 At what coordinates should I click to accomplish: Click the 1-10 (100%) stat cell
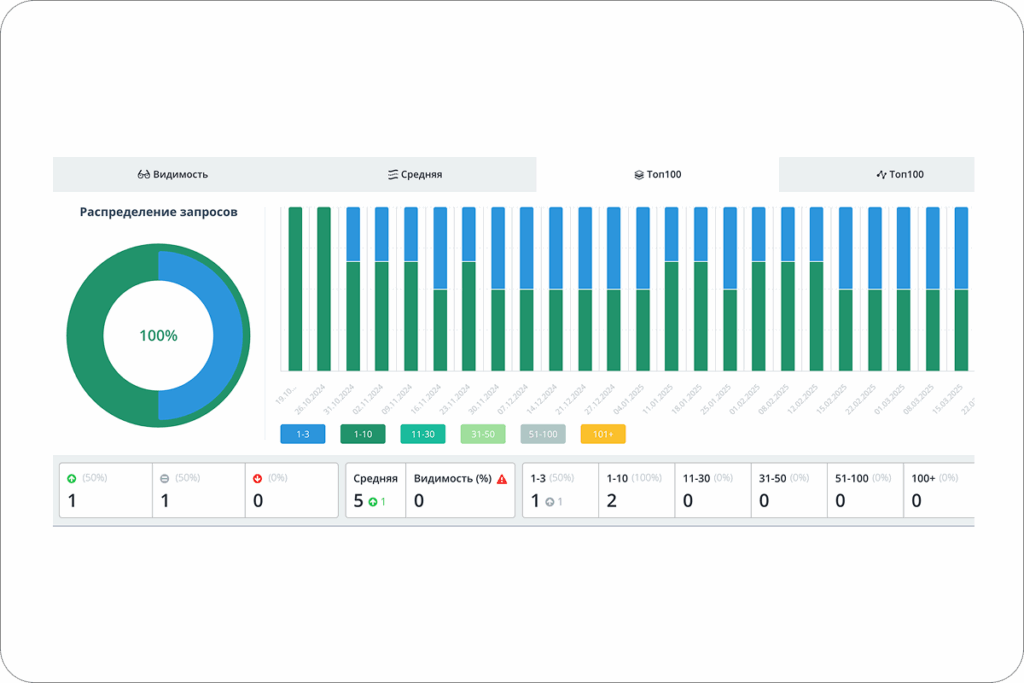pyautogui.click(x=637, y=490)
